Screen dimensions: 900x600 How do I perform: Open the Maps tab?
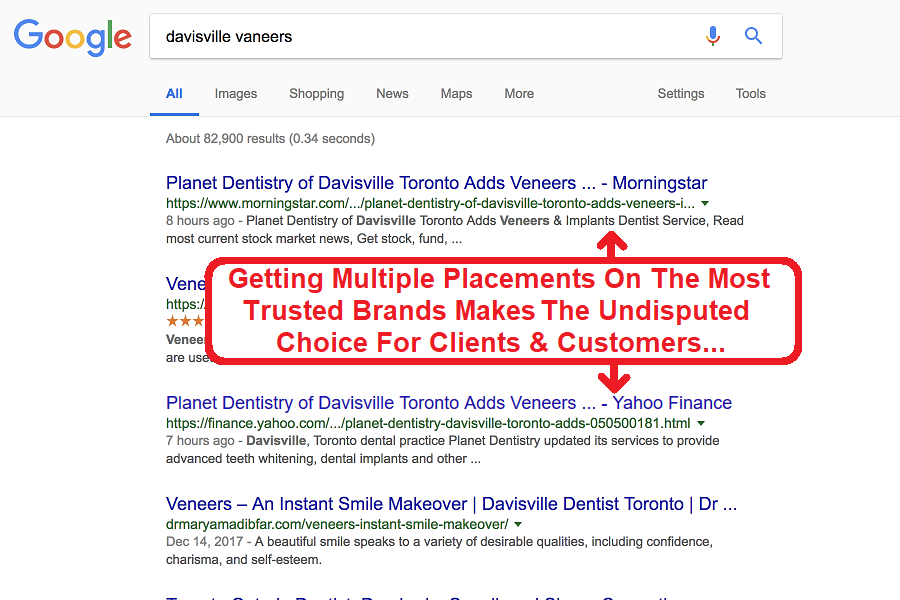[x=456, y=94]
